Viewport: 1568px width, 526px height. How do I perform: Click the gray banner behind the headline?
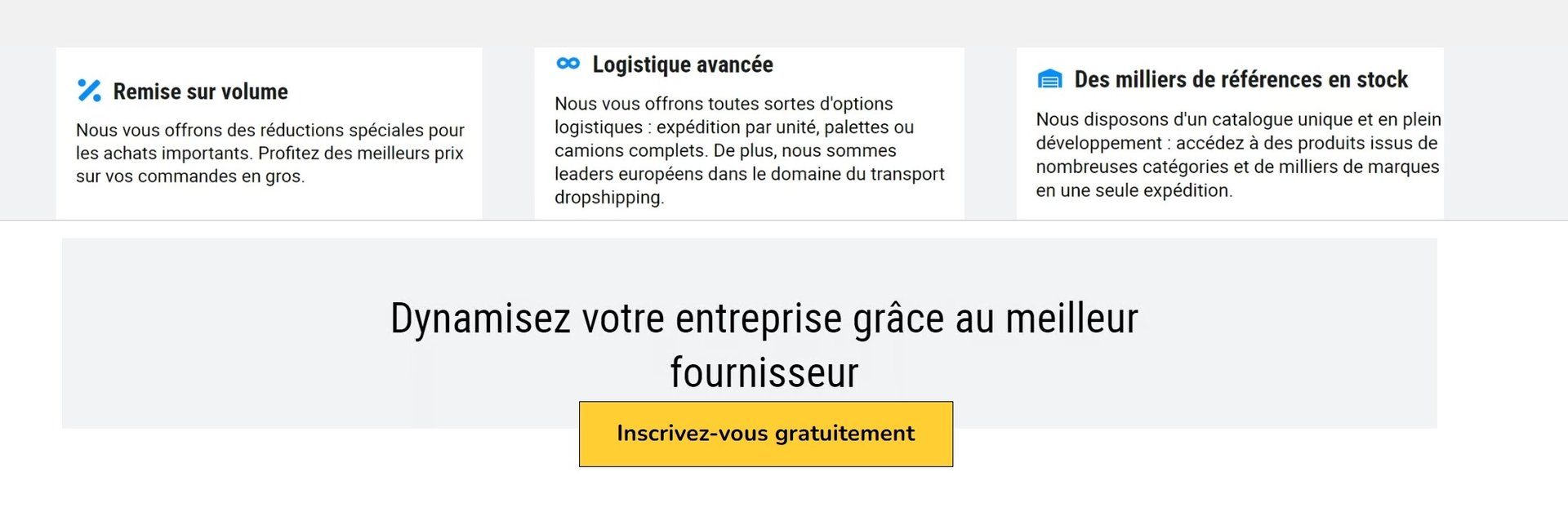[749, 333]
